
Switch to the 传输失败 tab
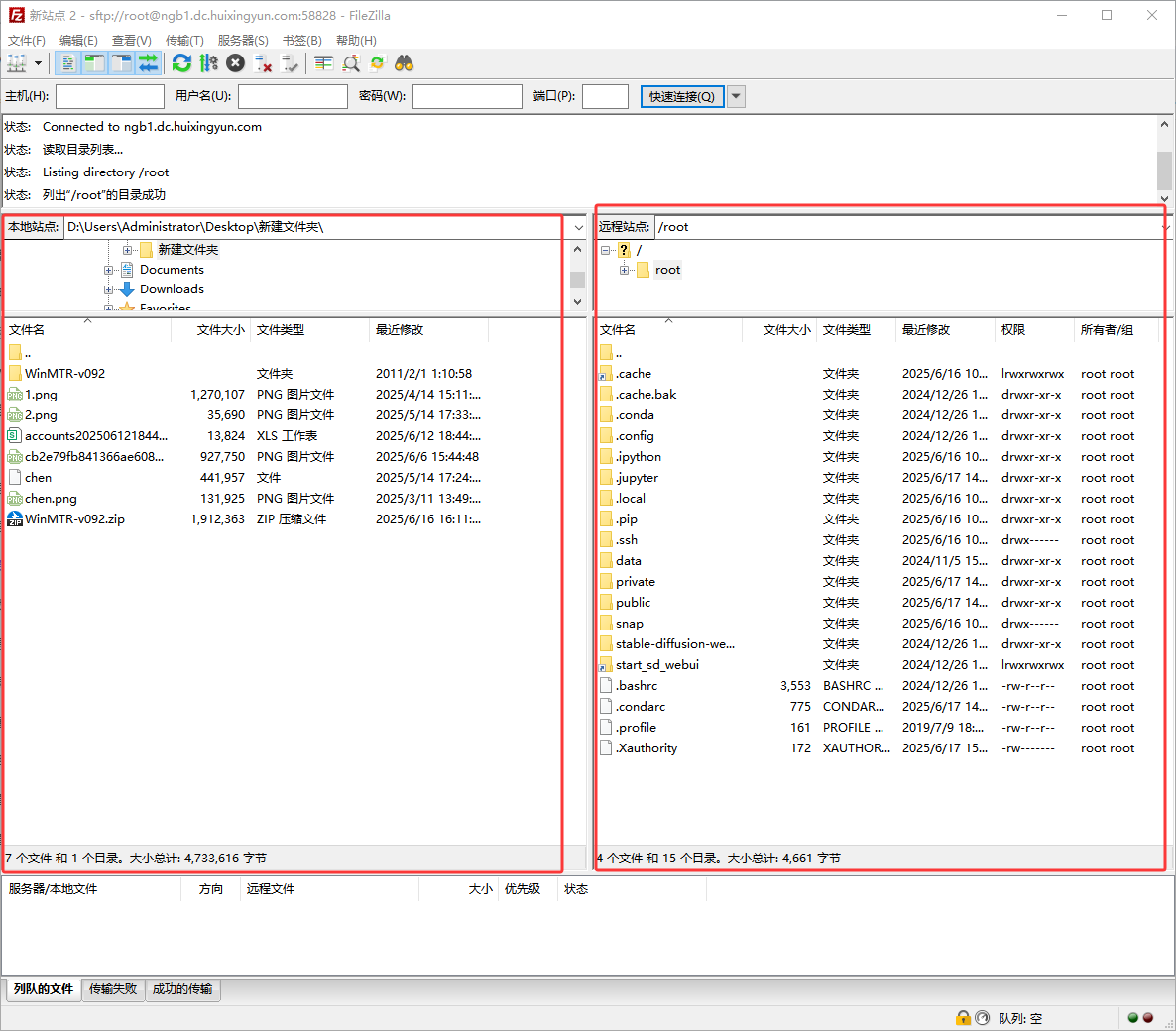click(x=113, y=989)
